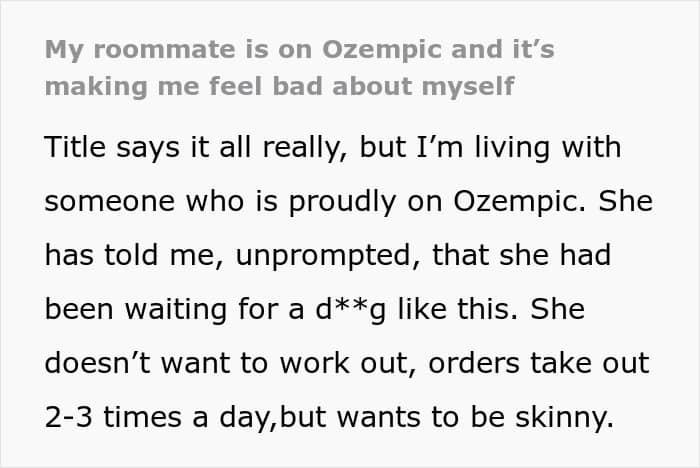700x468 pixels.
Task: Click the word 'someone' at line start
Action: [109, 202]
